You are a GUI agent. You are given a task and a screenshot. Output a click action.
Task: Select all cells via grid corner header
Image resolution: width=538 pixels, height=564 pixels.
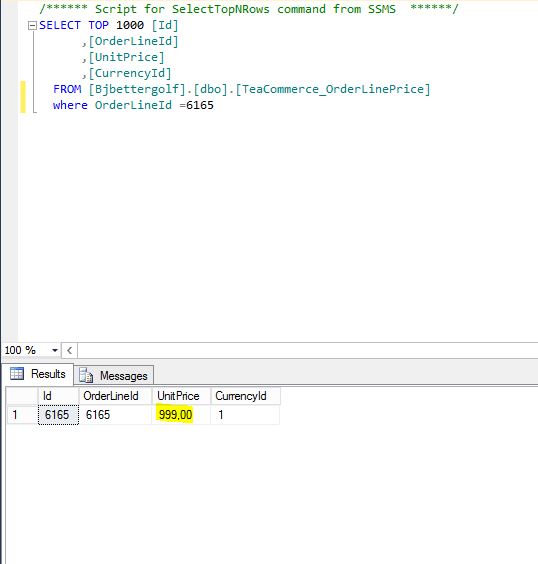[x=22, y=396]
